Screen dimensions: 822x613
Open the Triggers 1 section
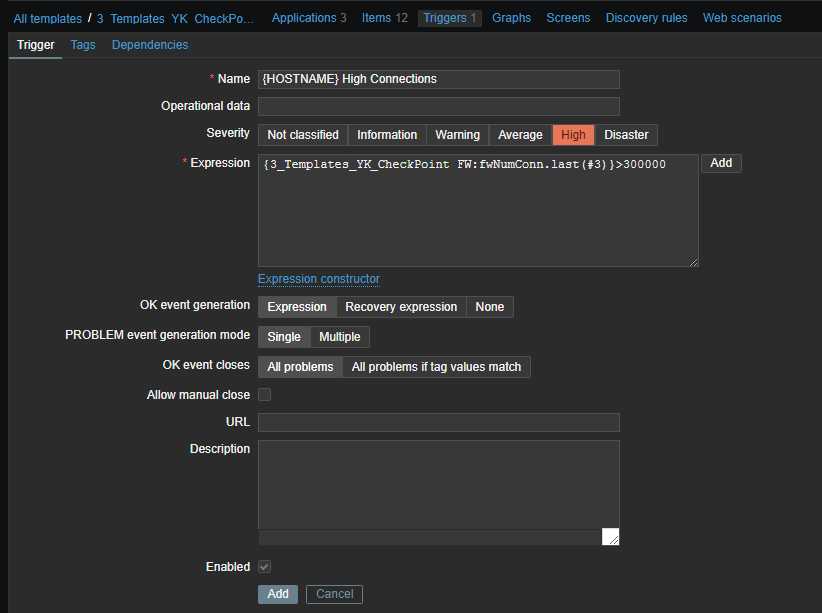[x=449, y=18]
